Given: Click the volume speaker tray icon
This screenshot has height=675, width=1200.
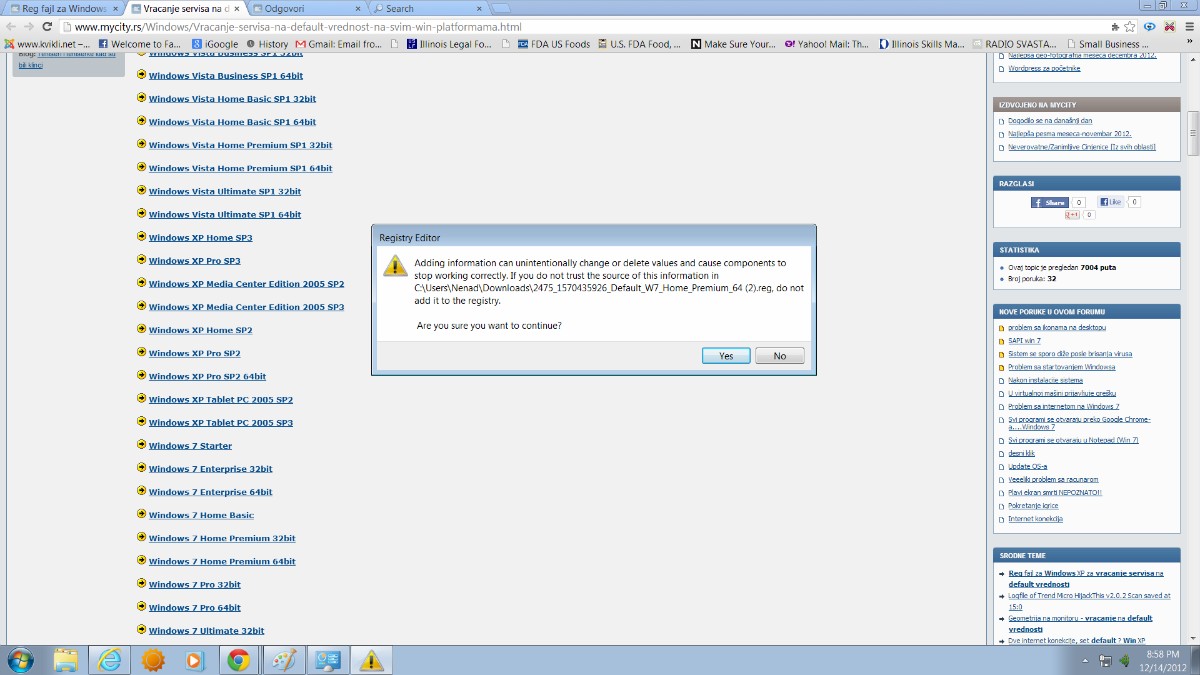Looking at the screenshot, I should pos(1124,661).
